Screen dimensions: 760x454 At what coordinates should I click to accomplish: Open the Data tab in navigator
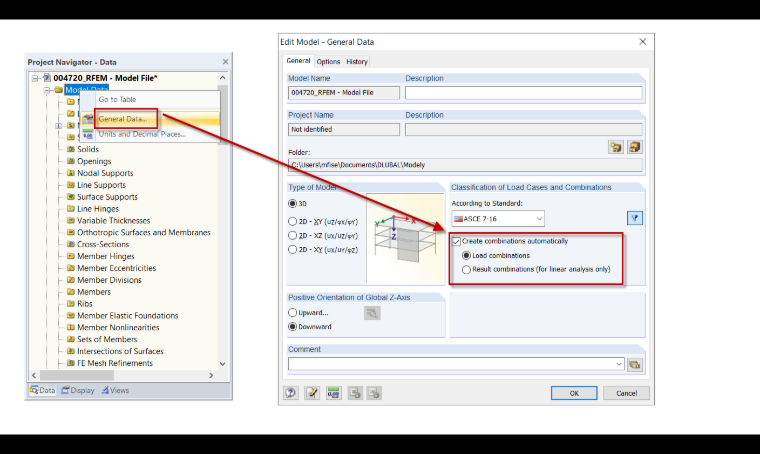[42, 390]
